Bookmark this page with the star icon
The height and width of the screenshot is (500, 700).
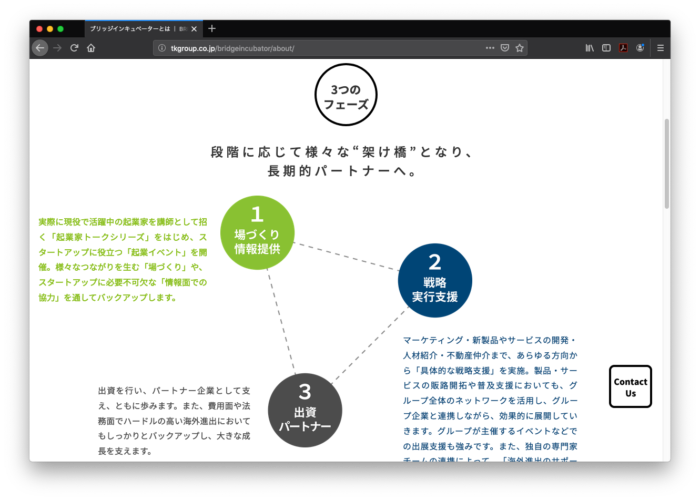520,48
